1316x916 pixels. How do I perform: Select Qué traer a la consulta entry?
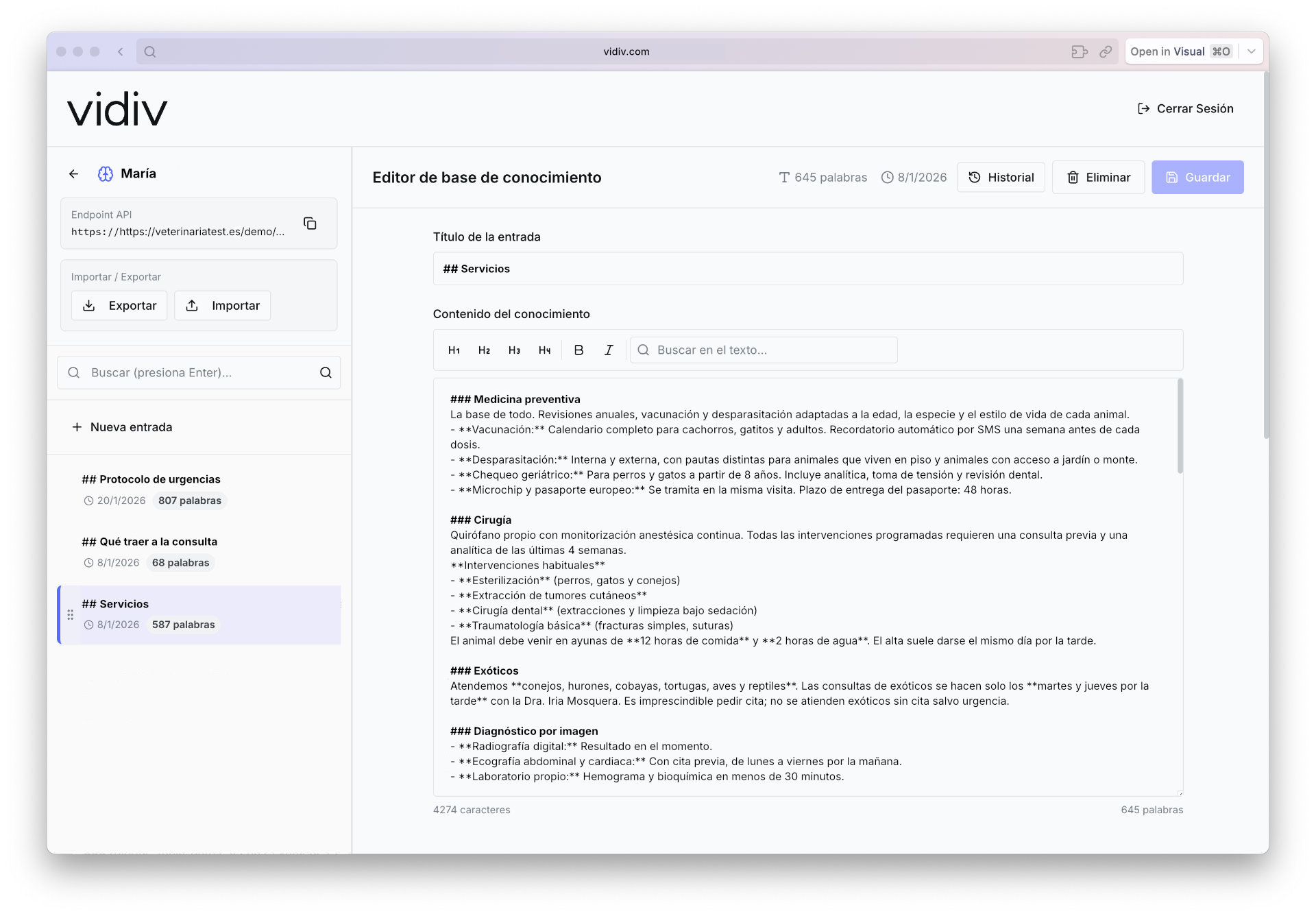click(199, 552)
